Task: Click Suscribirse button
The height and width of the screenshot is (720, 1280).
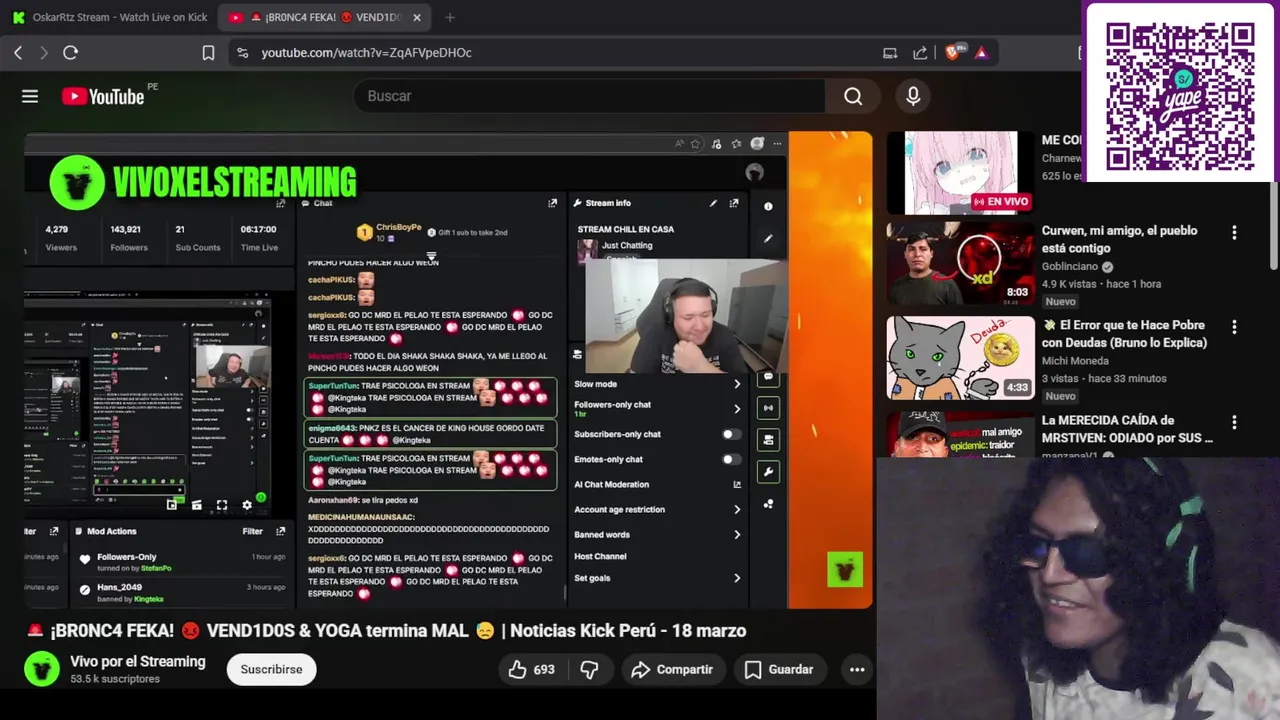Action: pos(271,670)
